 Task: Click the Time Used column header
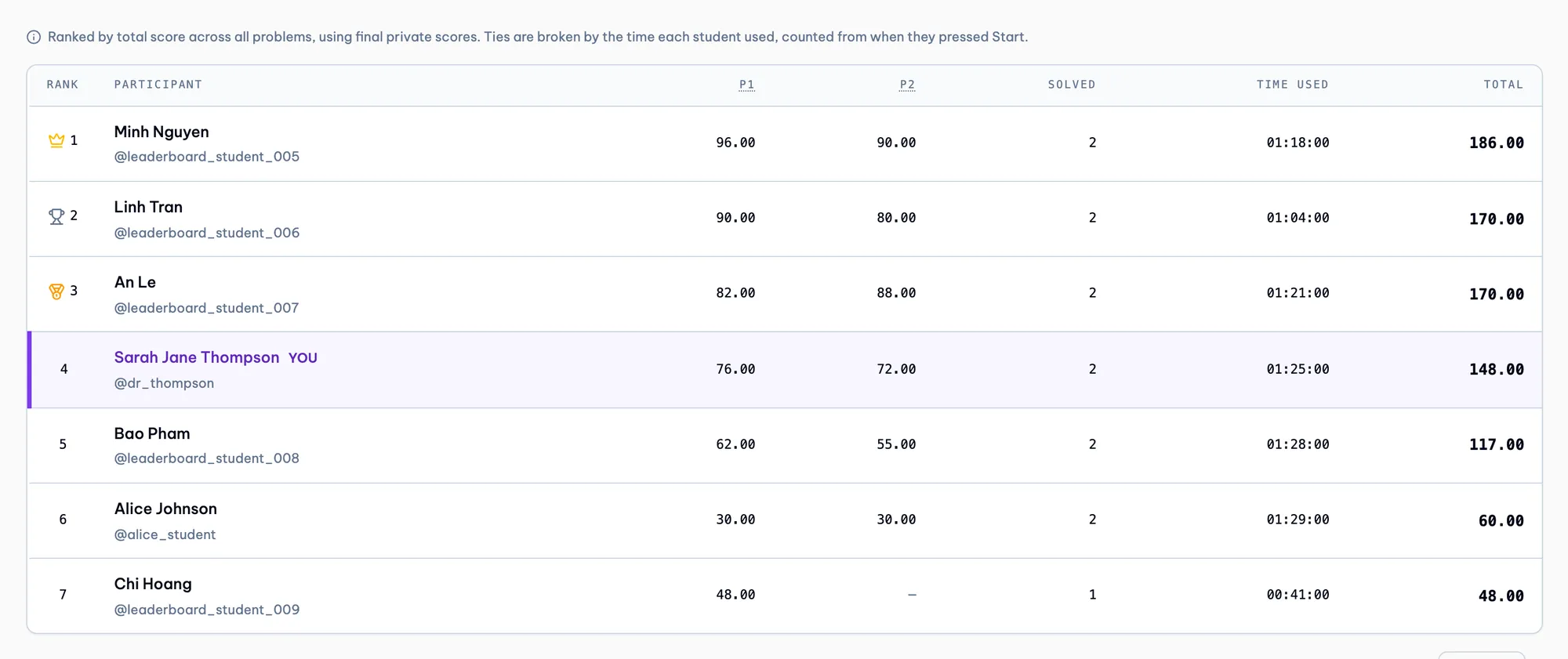[1292, 85]
